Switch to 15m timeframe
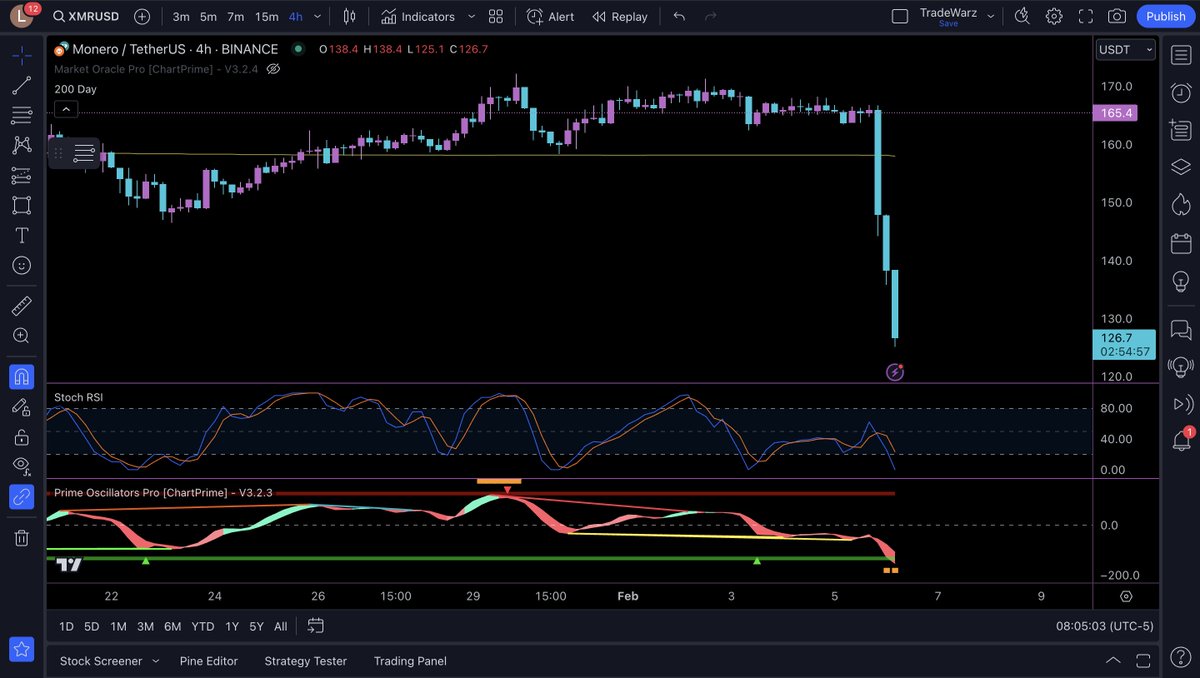 tap(267, 16)
